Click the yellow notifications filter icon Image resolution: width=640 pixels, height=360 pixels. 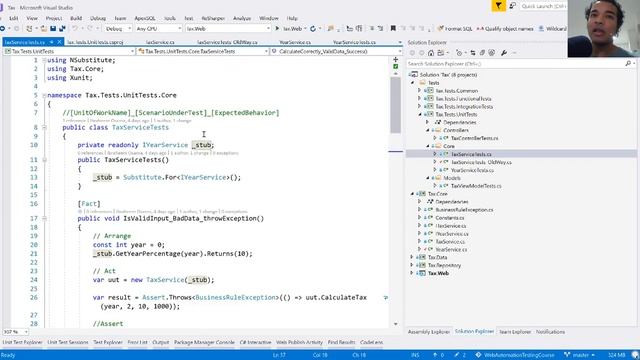pos(498,6)
